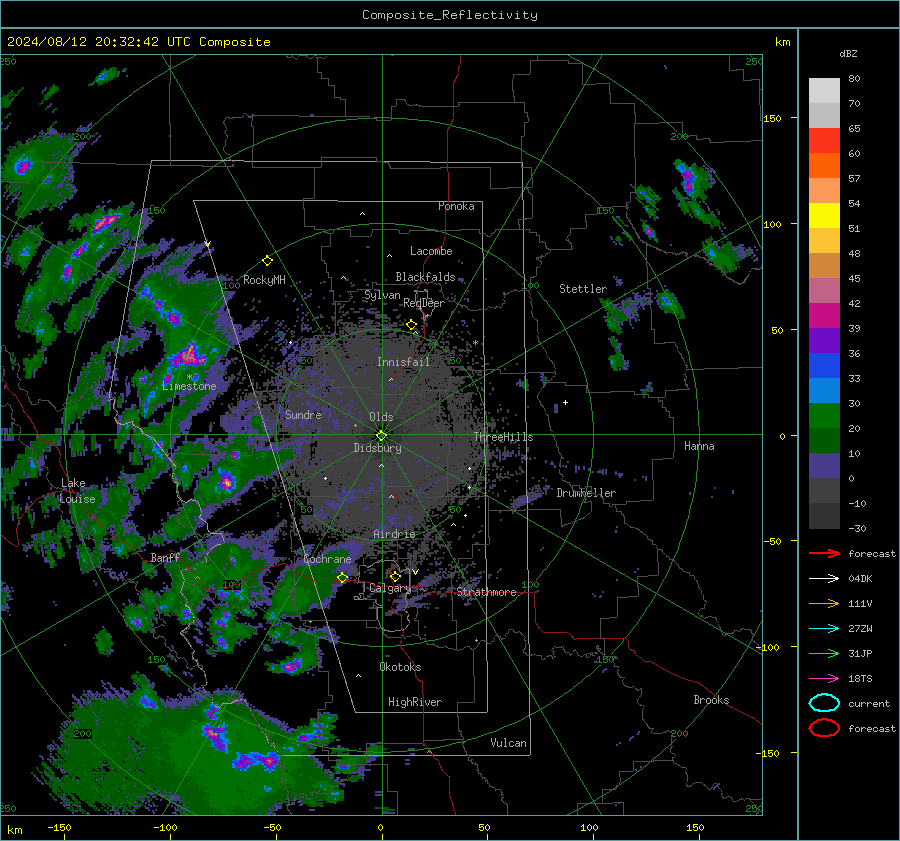
Task: Click the Lake Louise label
Action: coord(77,491)
